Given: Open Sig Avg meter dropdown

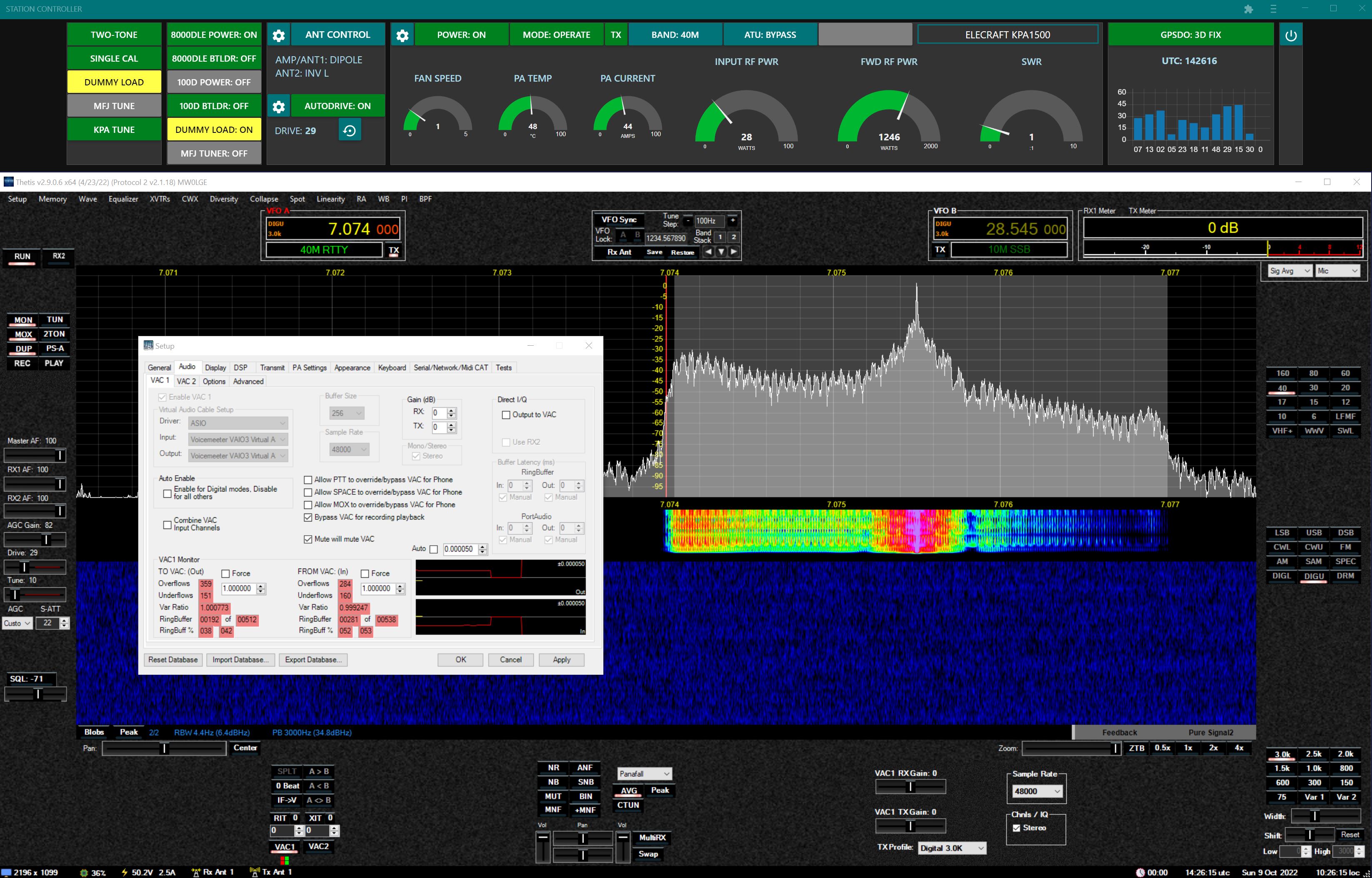Looking at the screenshot, I should [1290, 272].
